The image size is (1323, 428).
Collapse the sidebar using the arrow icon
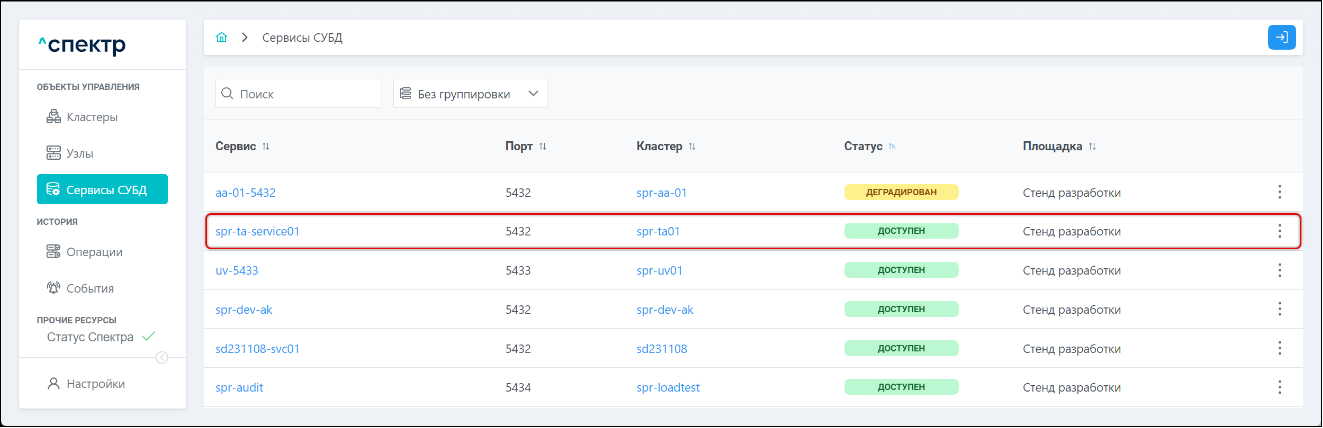162,358
